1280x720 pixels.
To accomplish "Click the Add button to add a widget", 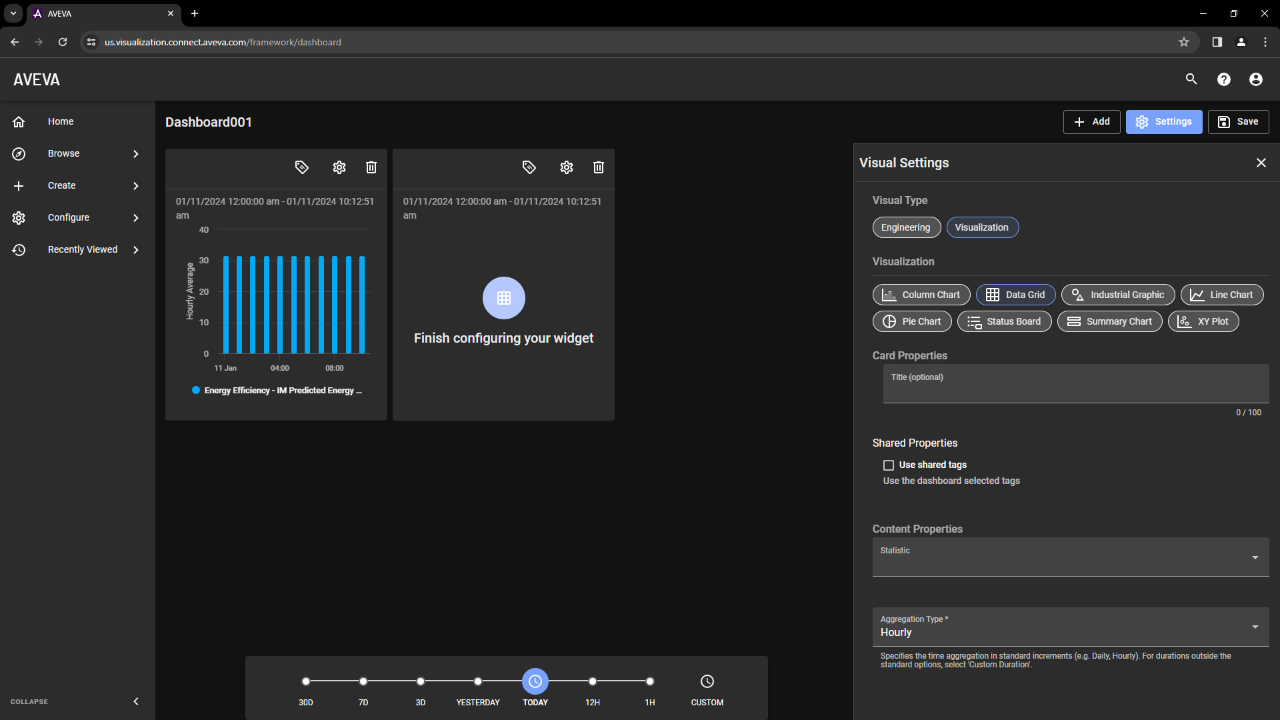I will coord(1091,122).
